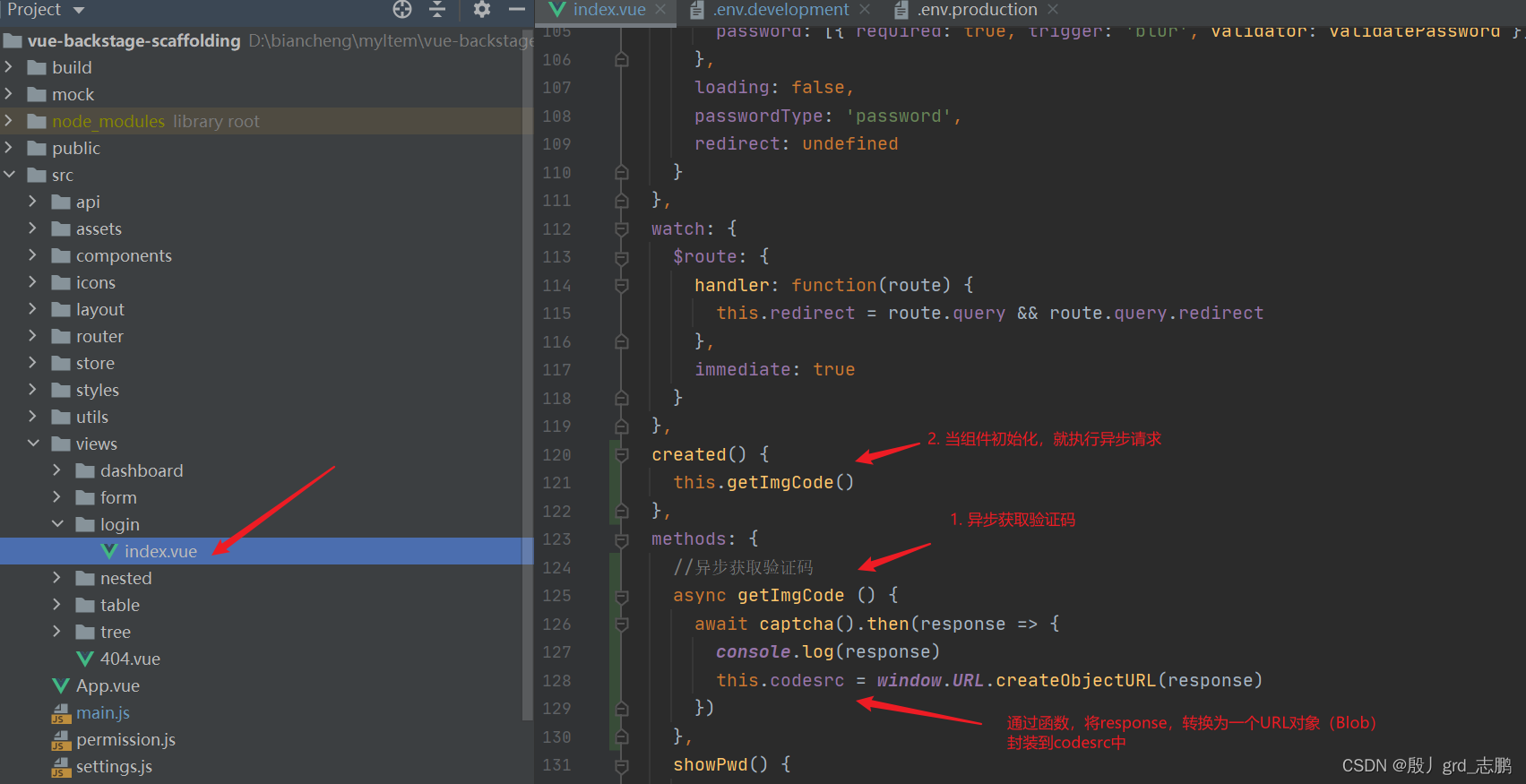The width and height of the screenshot is (1526, 784).
Task: Collapse the login folder
Action: coord(57,524)
